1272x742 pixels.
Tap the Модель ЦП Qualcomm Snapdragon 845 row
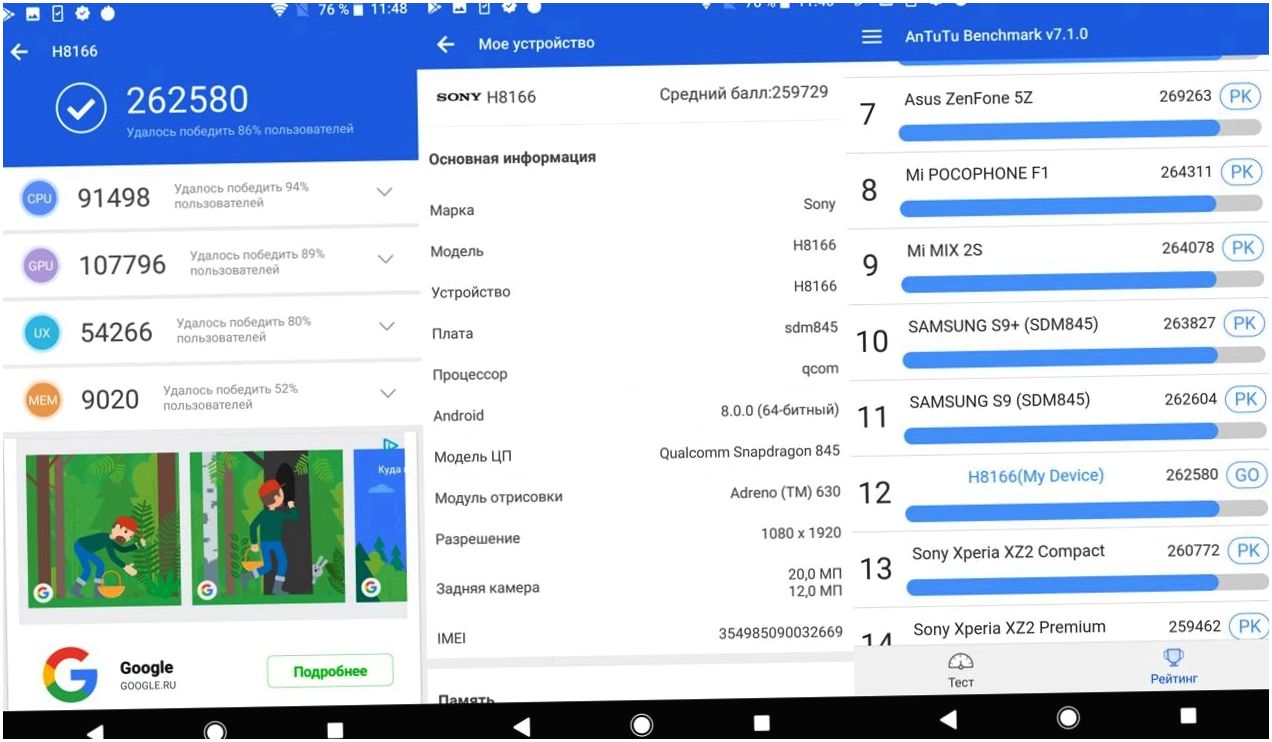point(637,454)
